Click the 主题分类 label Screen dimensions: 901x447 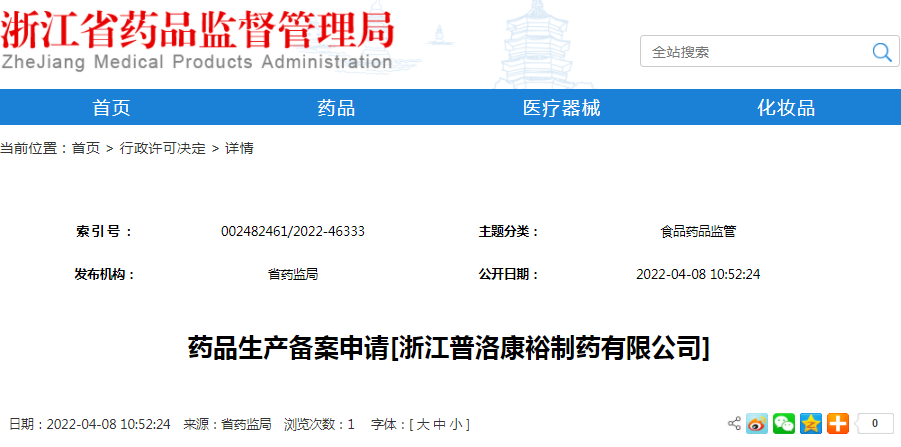(x=509, y=232)
